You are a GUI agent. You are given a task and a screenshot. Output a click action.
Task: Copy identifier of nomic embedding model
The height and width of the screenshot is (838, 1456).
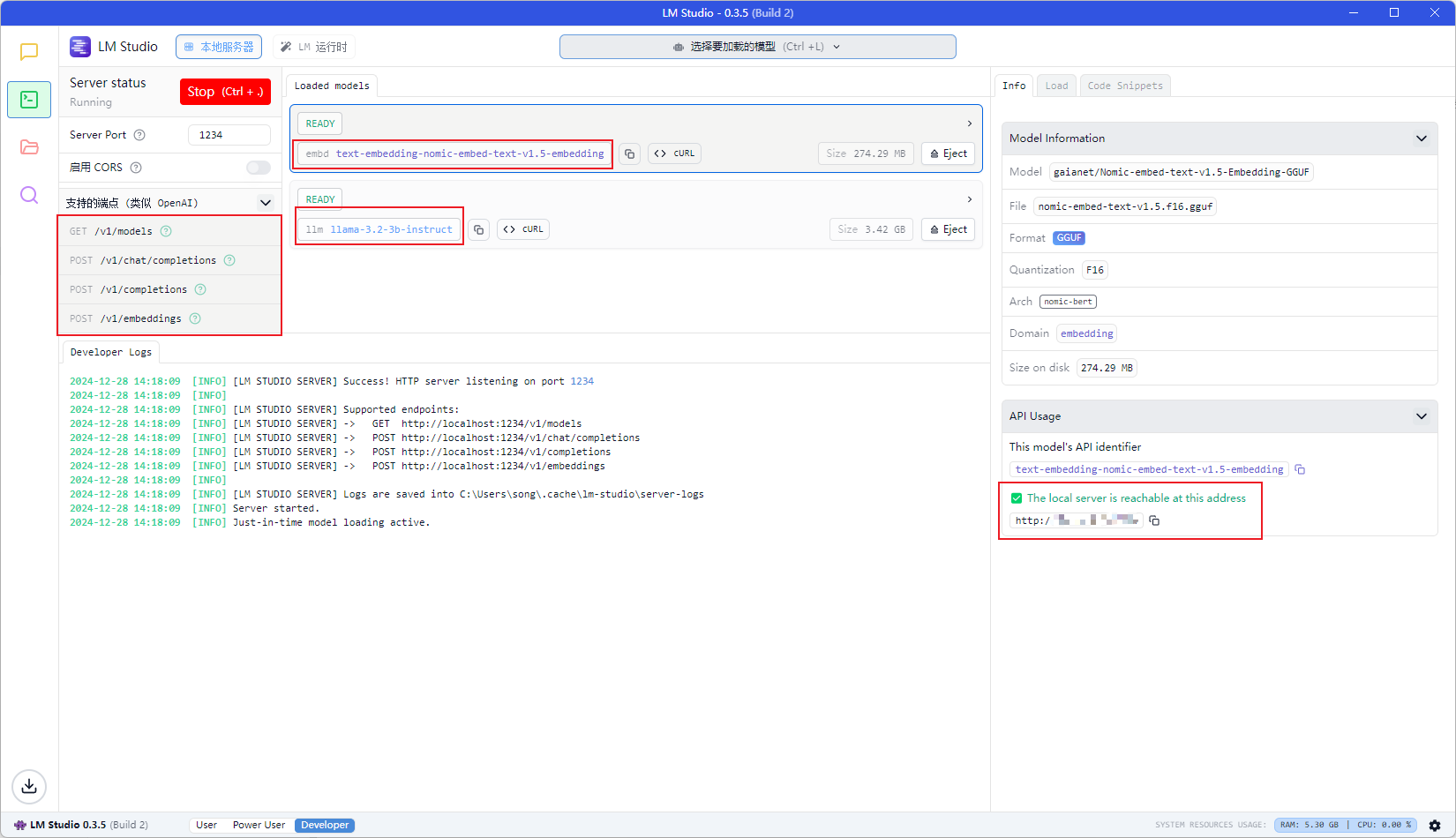pyautogui.click(x=629, y=153)
